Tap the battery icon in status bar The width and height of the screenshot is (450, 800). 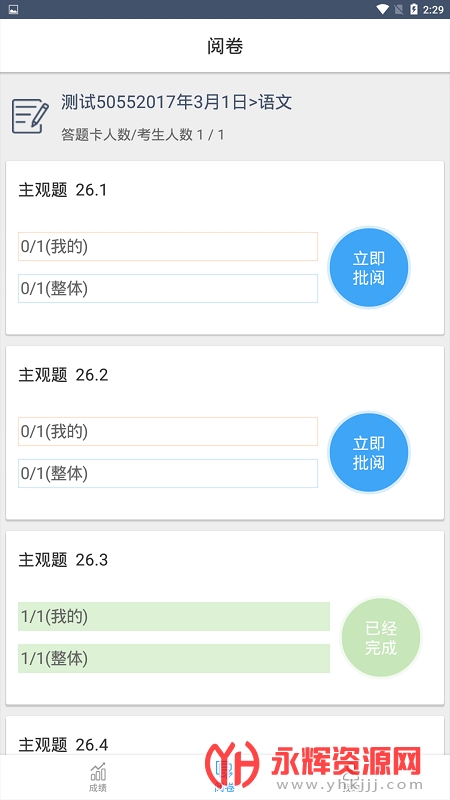414,9
